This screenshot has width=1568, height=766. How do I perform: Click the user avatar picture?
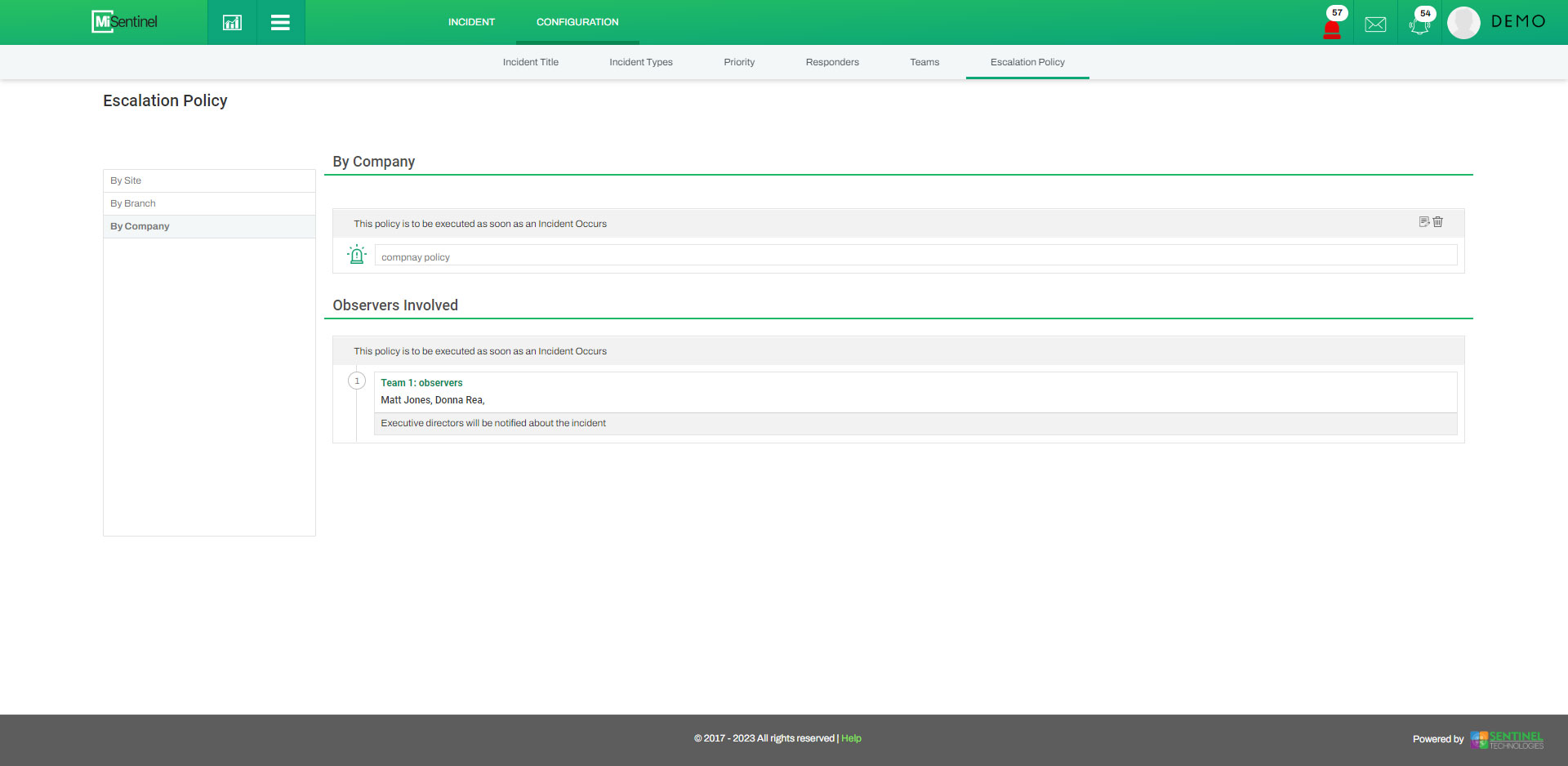(1463, 23)
